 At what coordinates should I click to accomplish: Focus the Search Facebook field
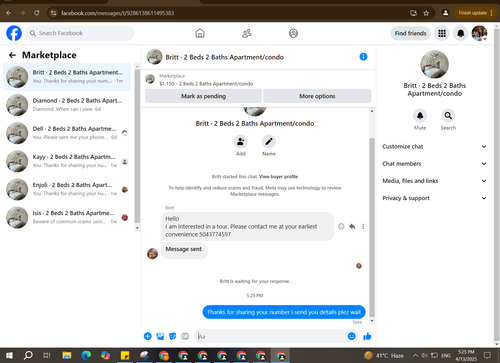80,33
